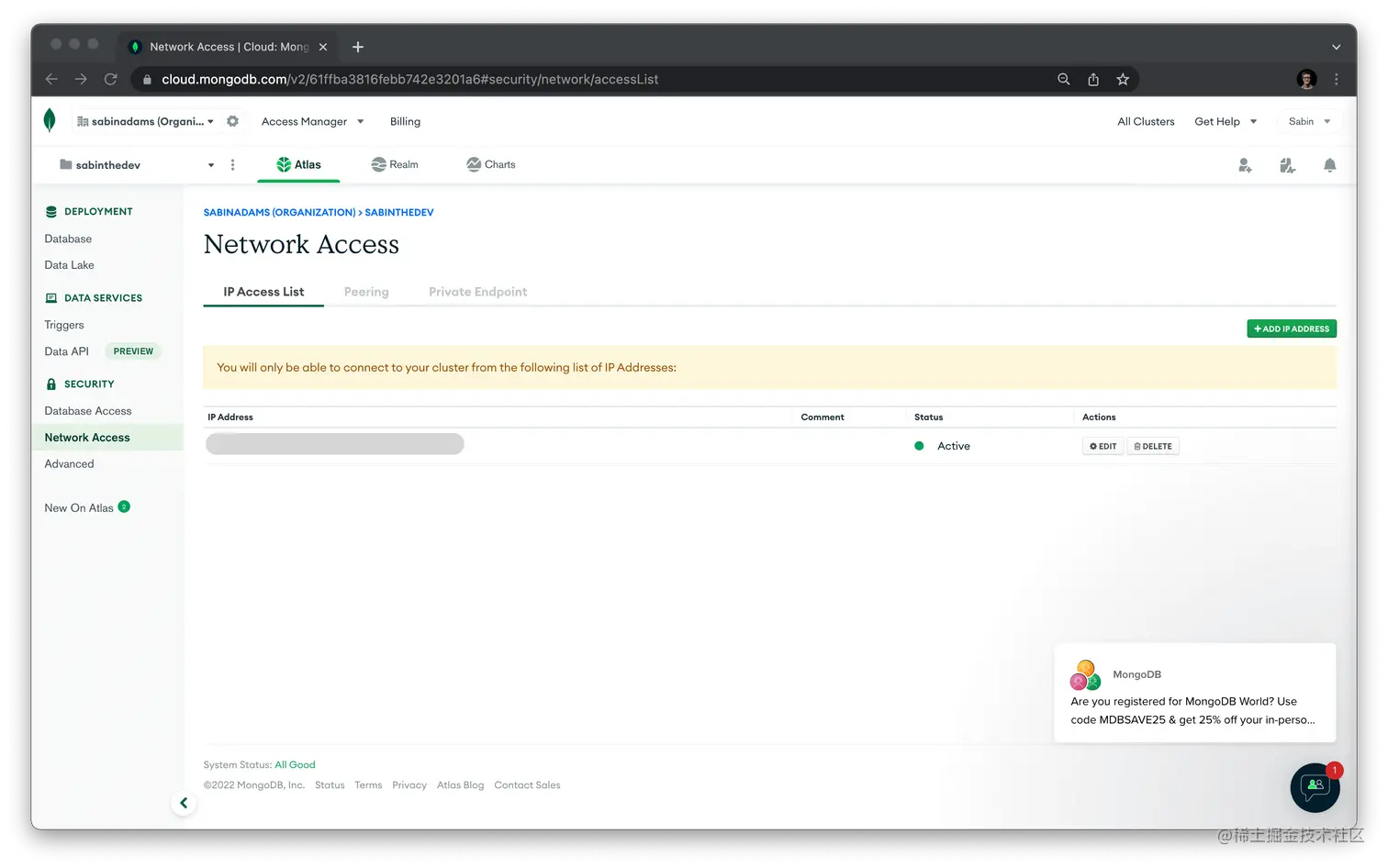Select Network Access in the Security sidebar
Image resolution: width=1388 pixels, height=868 pixels.
point(86,438)
